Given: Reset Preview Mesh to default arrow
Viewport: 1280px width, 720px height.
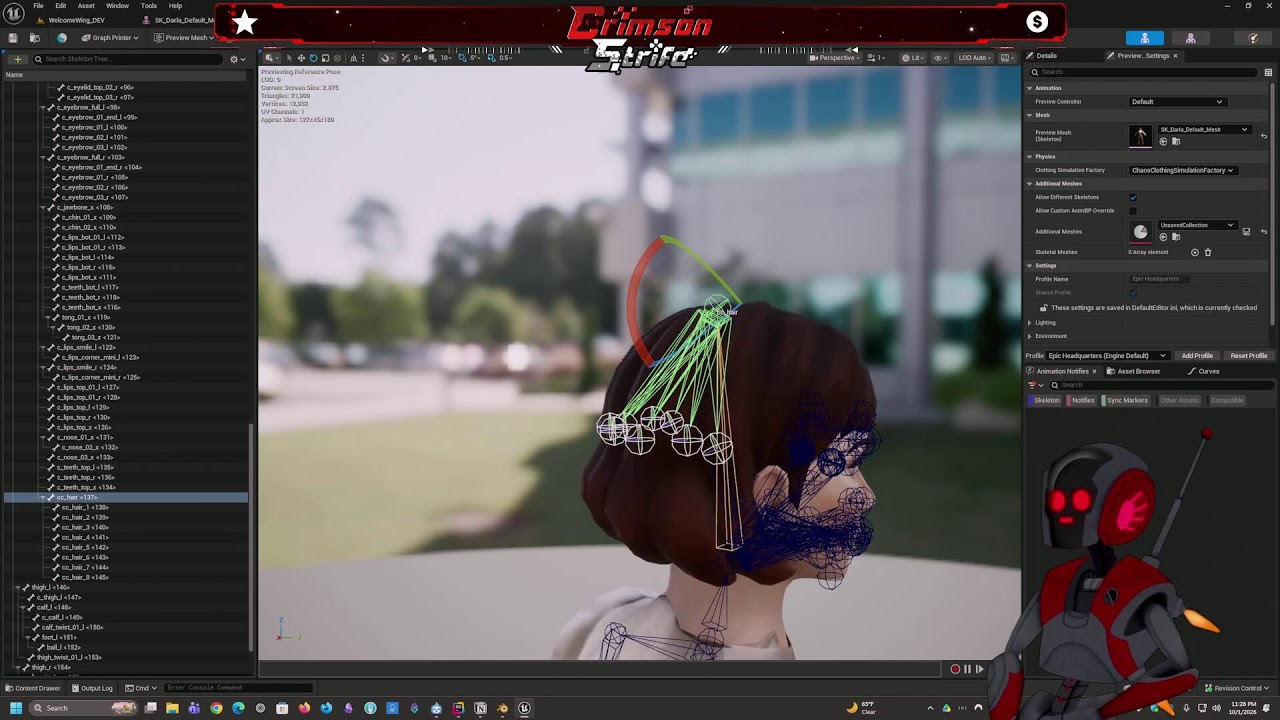Looking at the screenshot, I should [1264, 136].
